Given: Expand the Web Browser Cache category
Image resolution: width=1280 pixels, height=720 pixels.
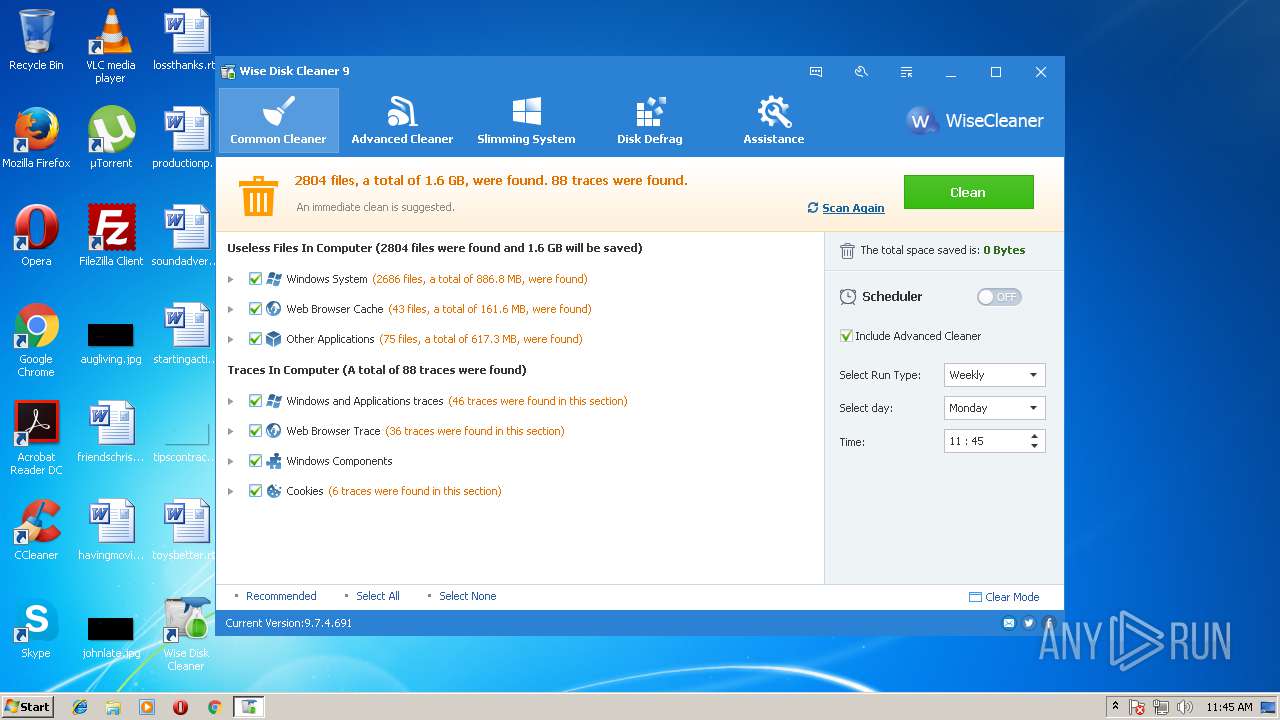Looking at the screenshot, I should click(231, 309).
